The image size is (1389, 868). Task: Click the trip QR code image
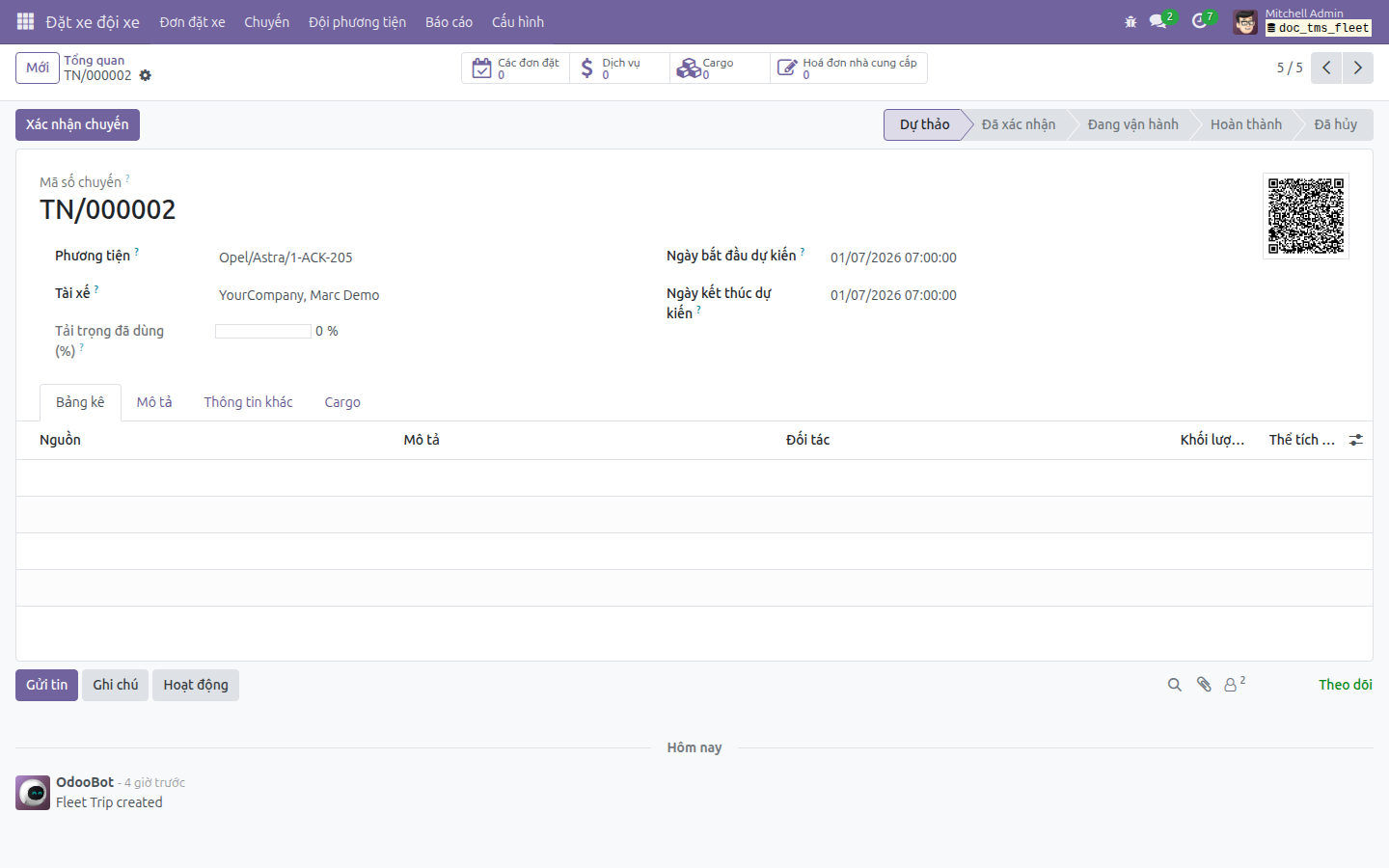(1306, 216)
